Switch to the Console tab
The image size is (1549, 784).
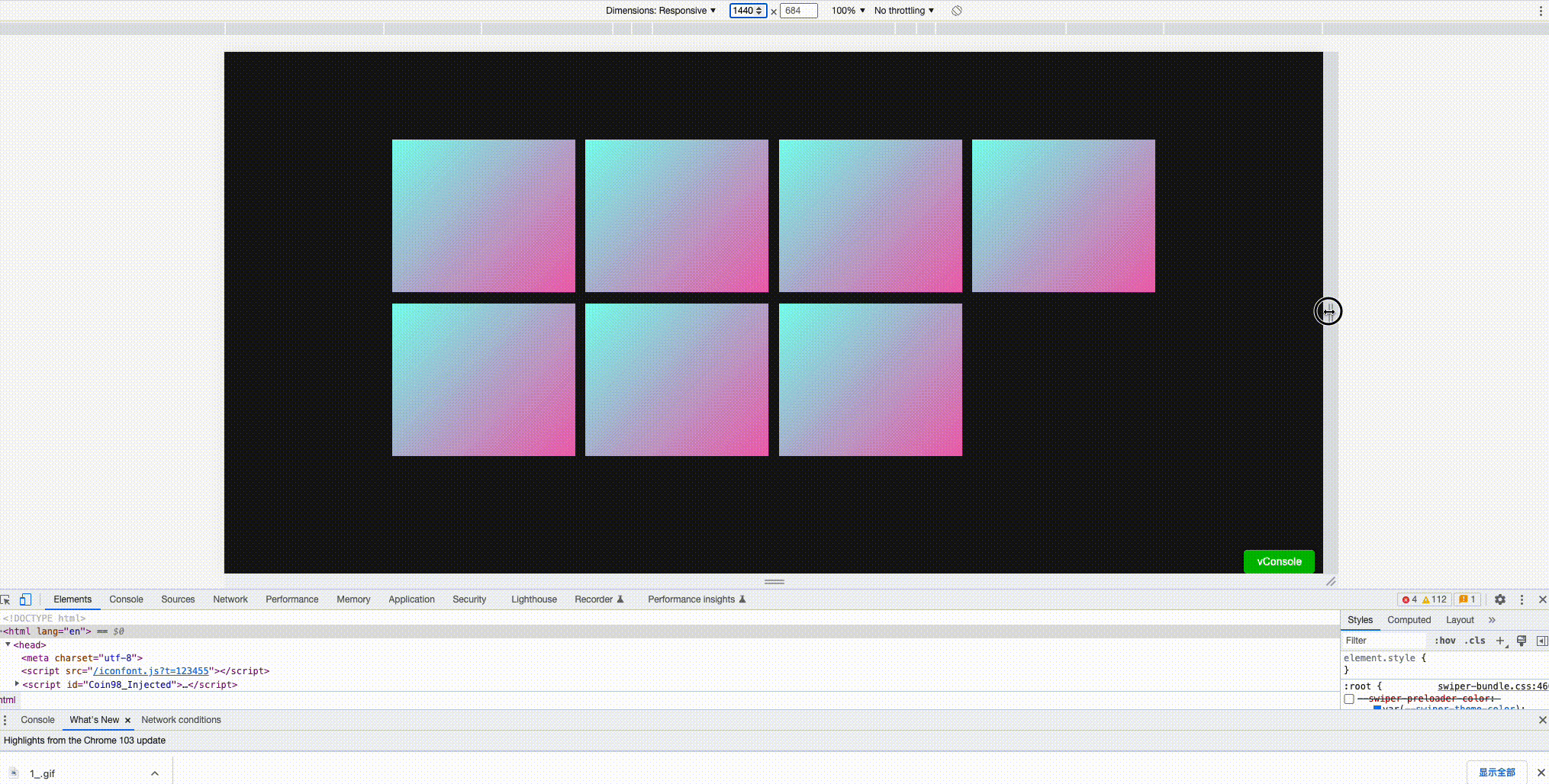(126, 599)
